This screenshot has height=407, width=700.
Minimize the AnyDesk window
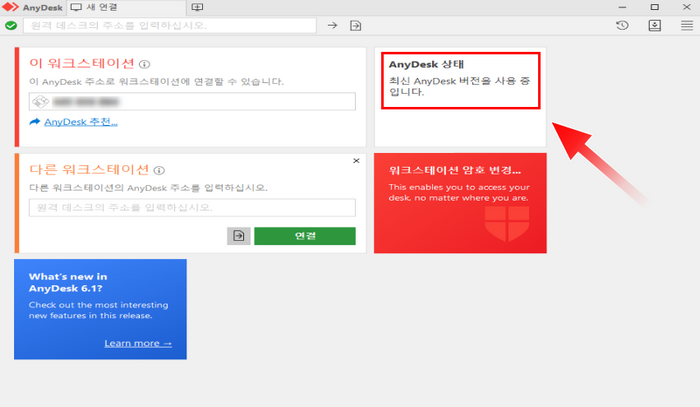click(x=622, y=7)
